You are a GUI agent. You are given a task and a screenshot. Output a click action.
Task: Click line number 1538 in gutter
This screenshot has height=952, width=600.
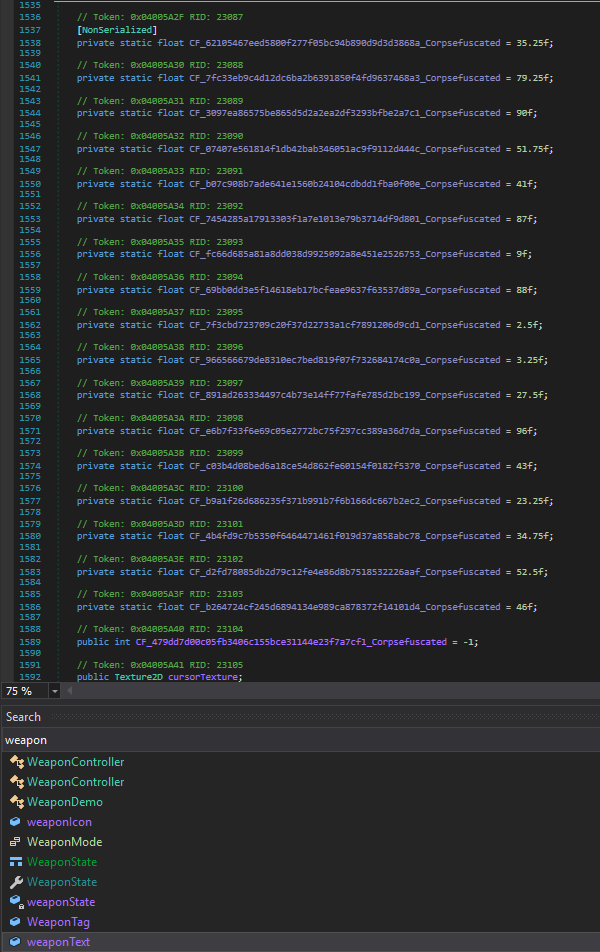click(30, 43)
